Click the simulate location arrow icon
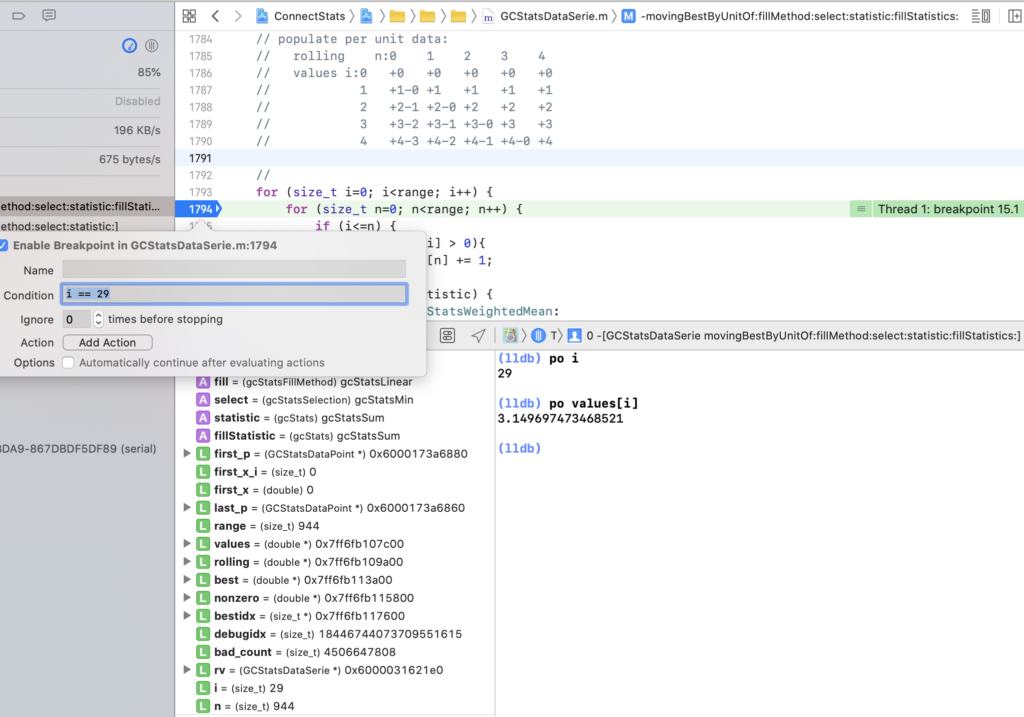This screenshot has width=1024, height=717. 479,335
